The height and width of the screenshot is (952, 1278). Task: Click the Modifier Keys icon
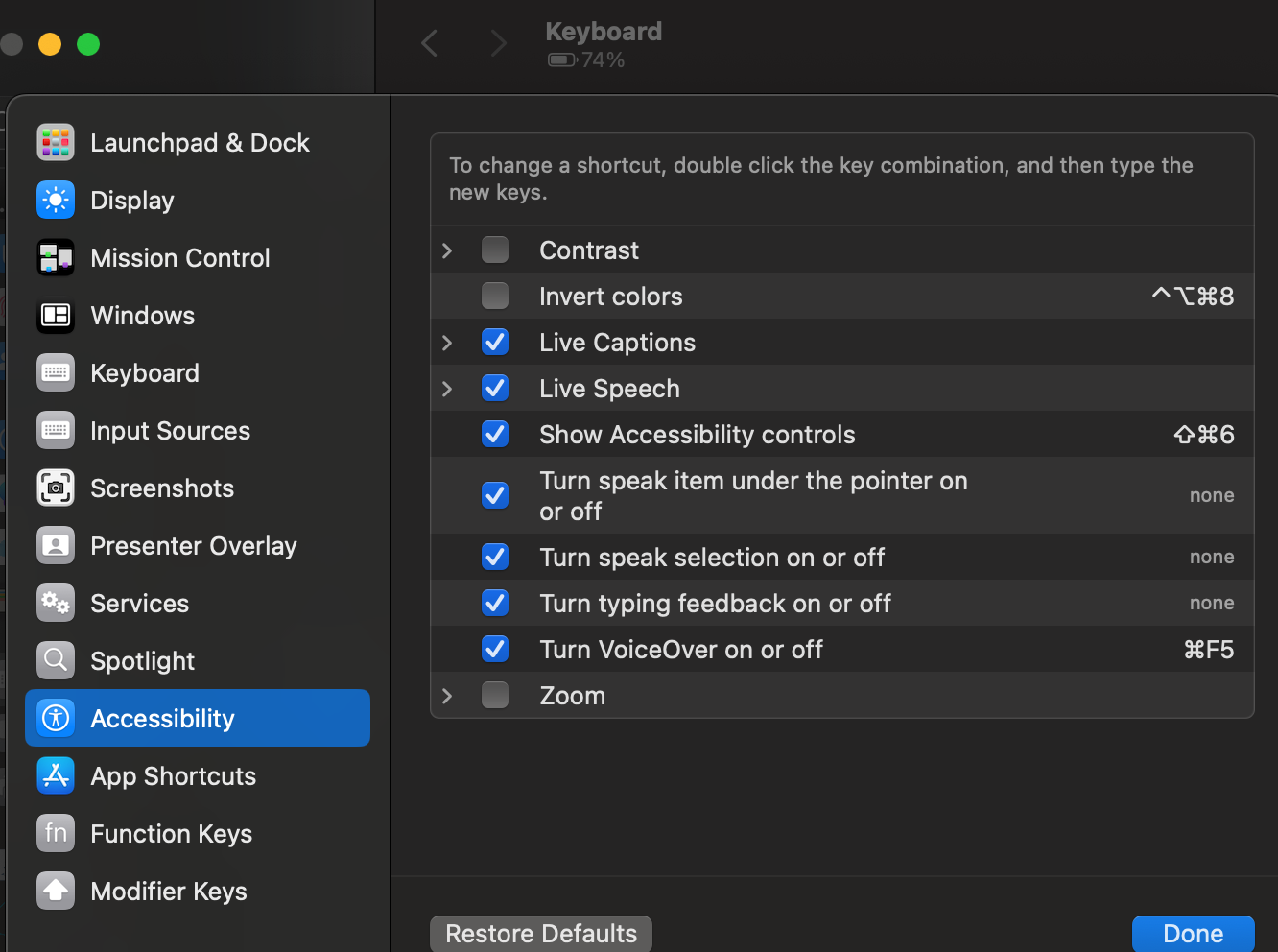[56, 892]
